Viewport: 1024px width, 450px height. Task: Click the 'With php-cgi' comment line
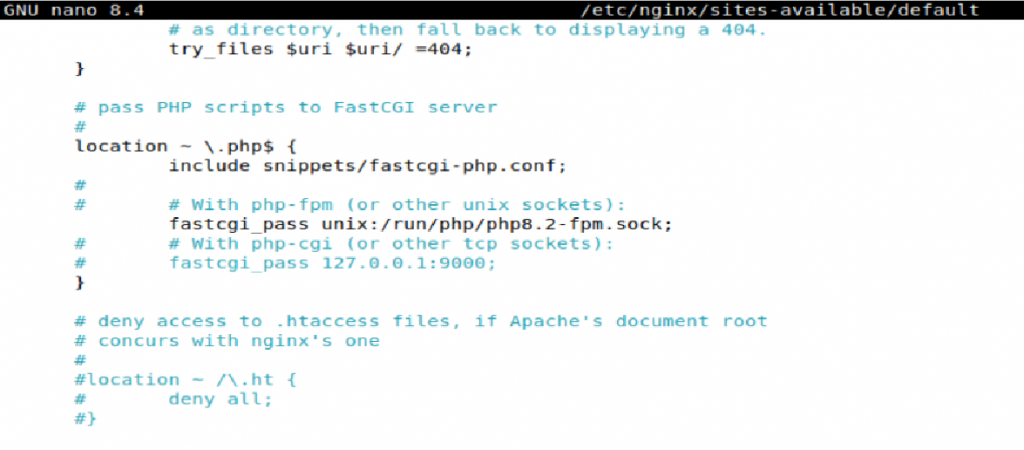(x=390, y=243)
